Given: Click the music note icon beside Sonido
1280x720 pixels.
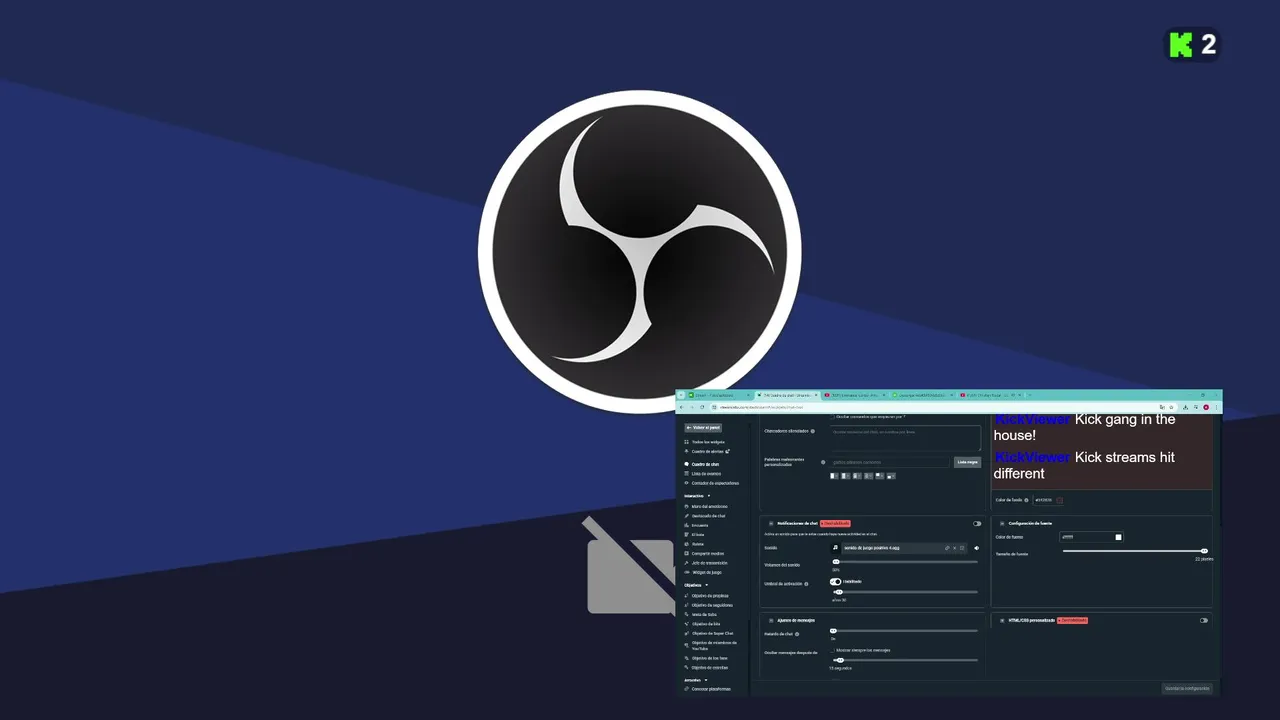Looking at the screenshot, I should (835, 548).
